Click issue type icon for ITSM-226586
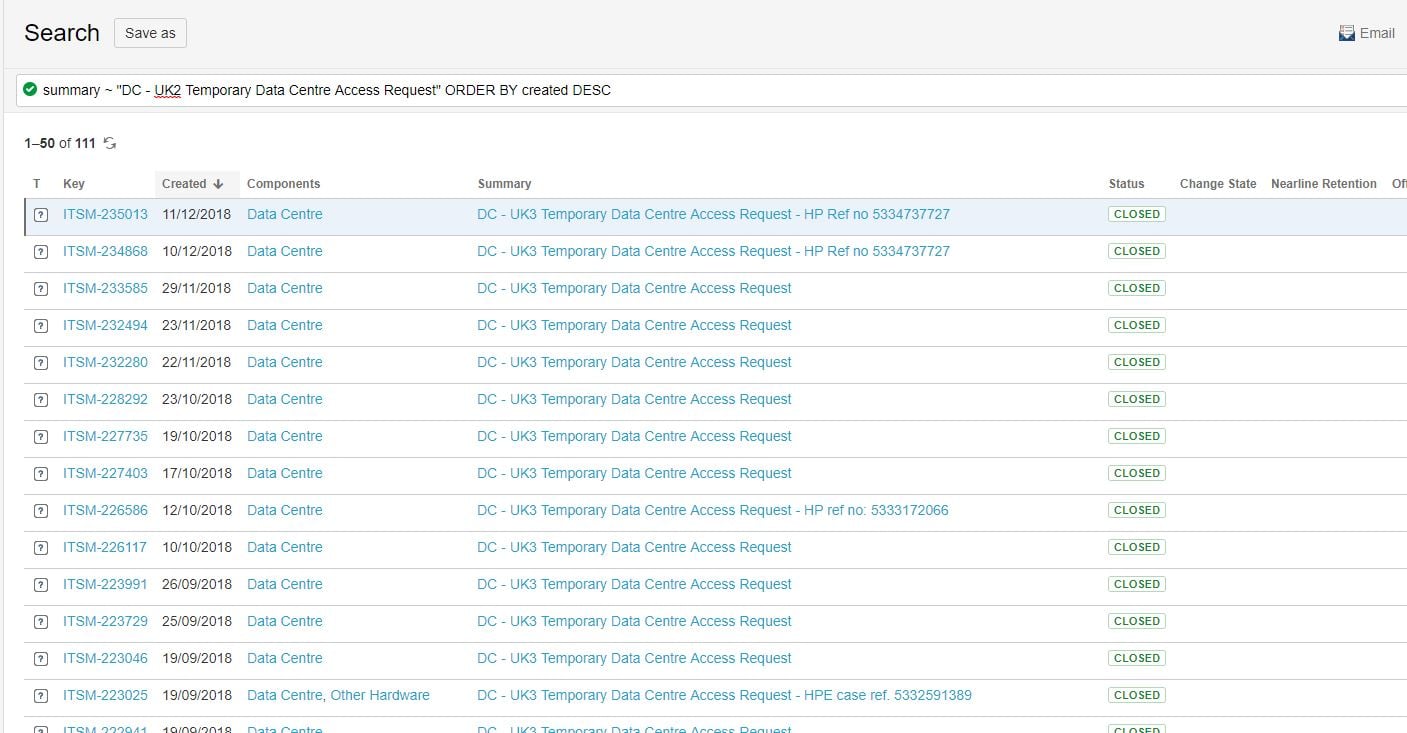Viewport: 1407px width, 733px height. [41, 511]
